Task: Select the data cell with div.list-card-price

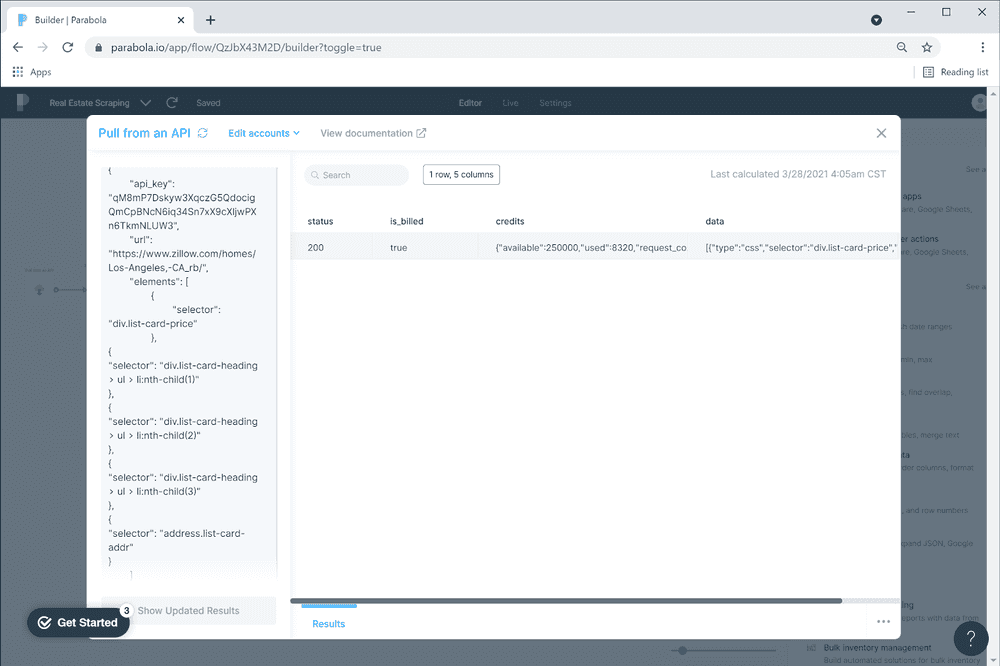Action: pyautogui.click(x=801, y=248)
